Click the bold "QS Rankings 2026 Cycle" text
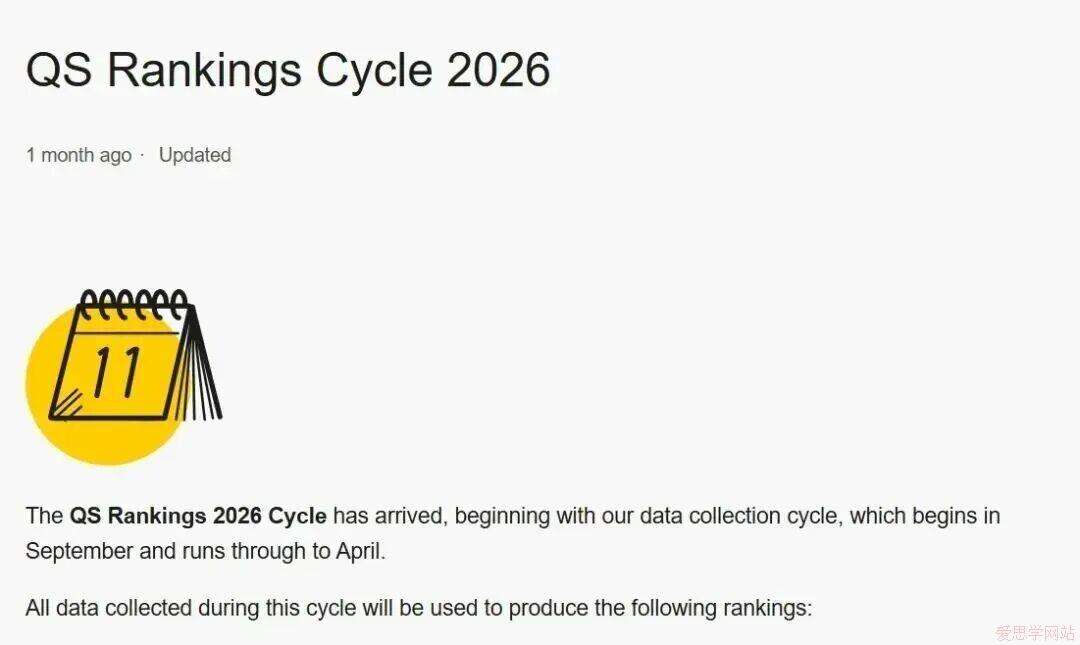This screenshot has width=1080, height=645. coord(197,516)
